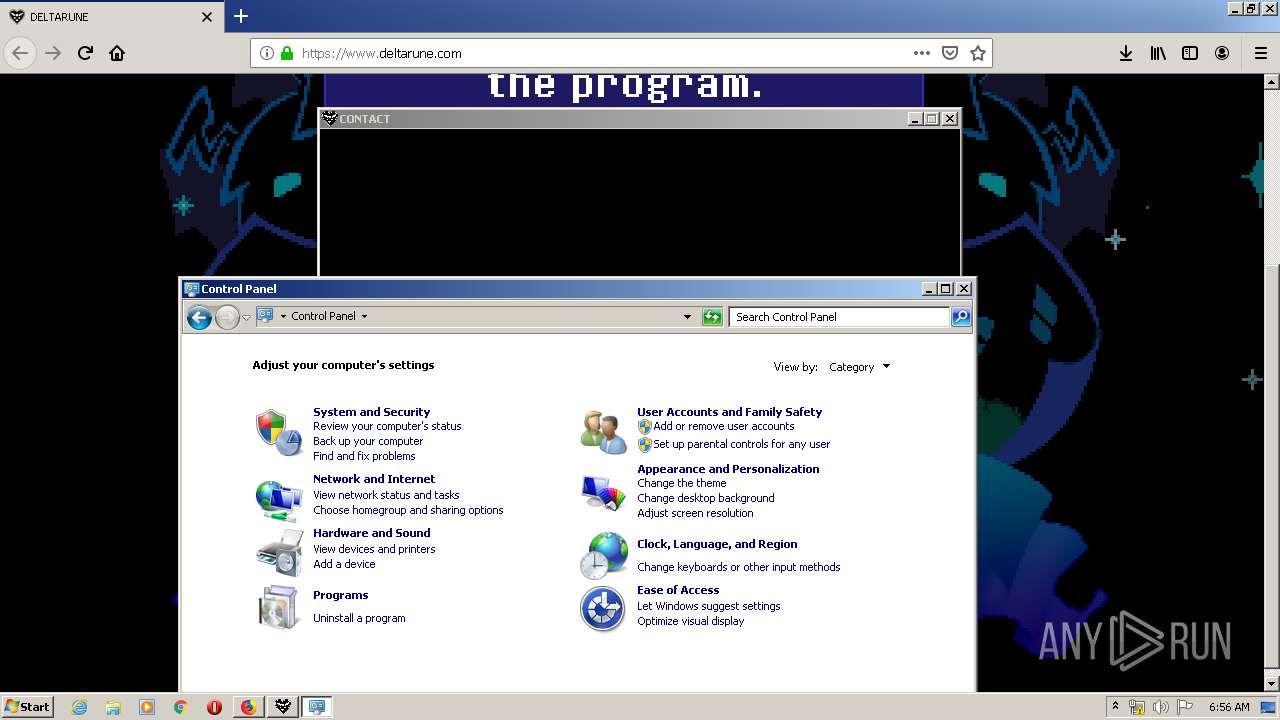Click View devices and printers
Image resolution: width=1280 pixels, height=720 pixels.
point(374,549)
